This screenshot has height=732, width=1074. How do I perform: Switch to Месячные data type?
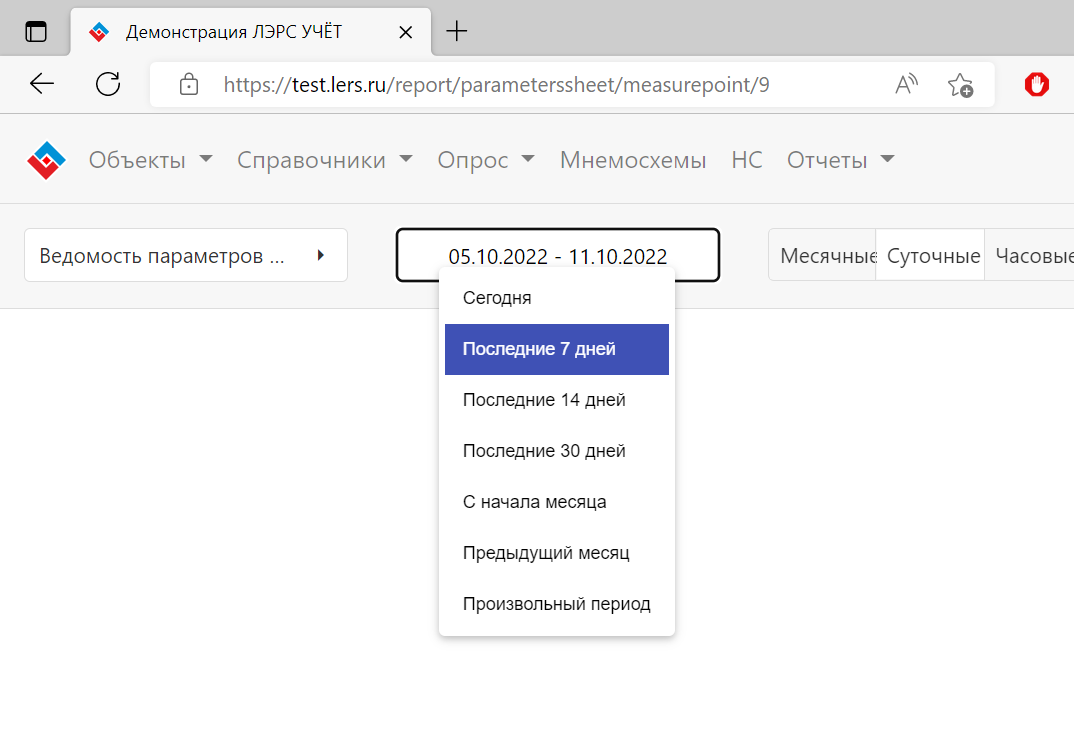823,256
